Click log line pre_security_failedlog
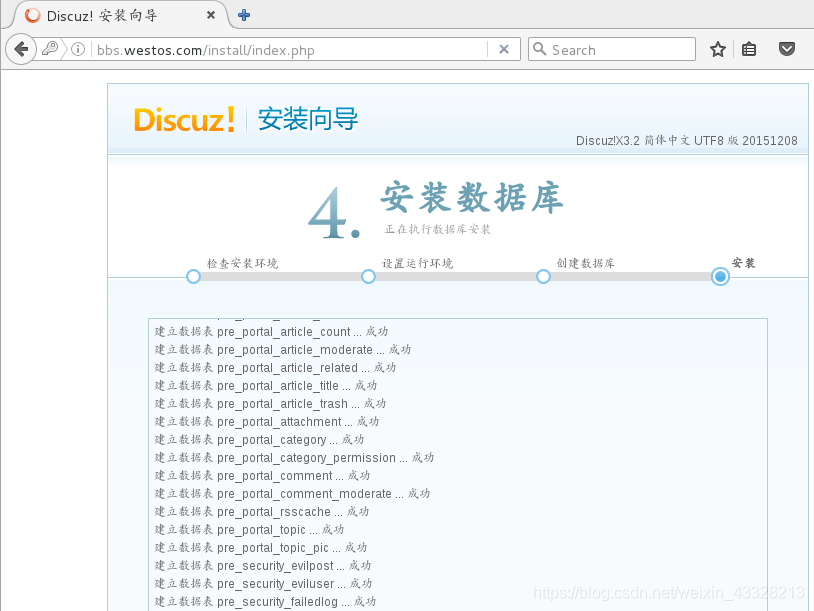 coord(265,602)
